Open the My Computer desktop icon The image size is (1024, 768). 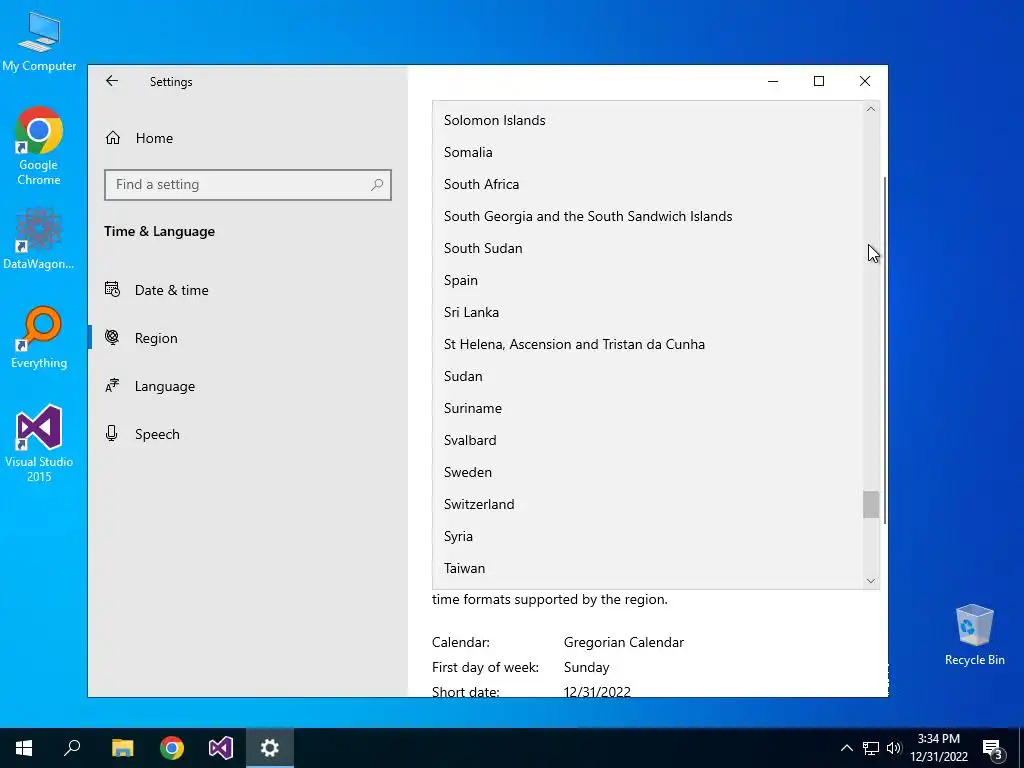click(x=39, y=41)
